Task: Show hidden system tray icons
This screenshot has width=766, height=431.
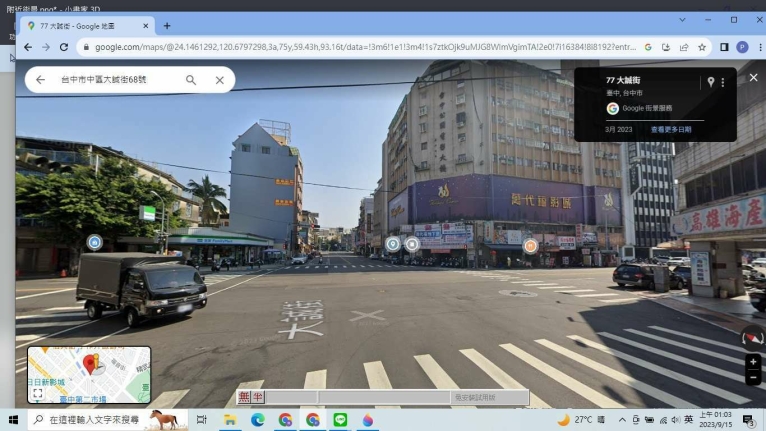Action: point(622,420)
